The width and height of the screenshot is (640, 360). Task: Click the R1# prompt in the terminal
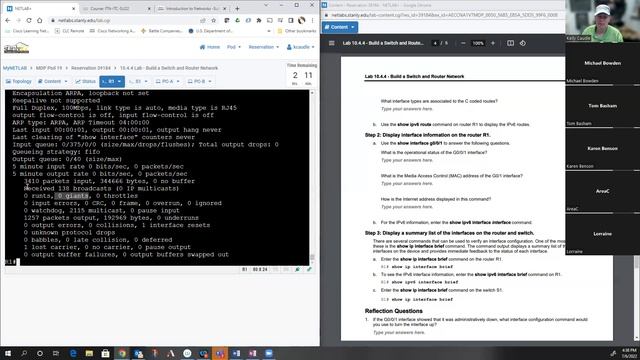(11, 262)
